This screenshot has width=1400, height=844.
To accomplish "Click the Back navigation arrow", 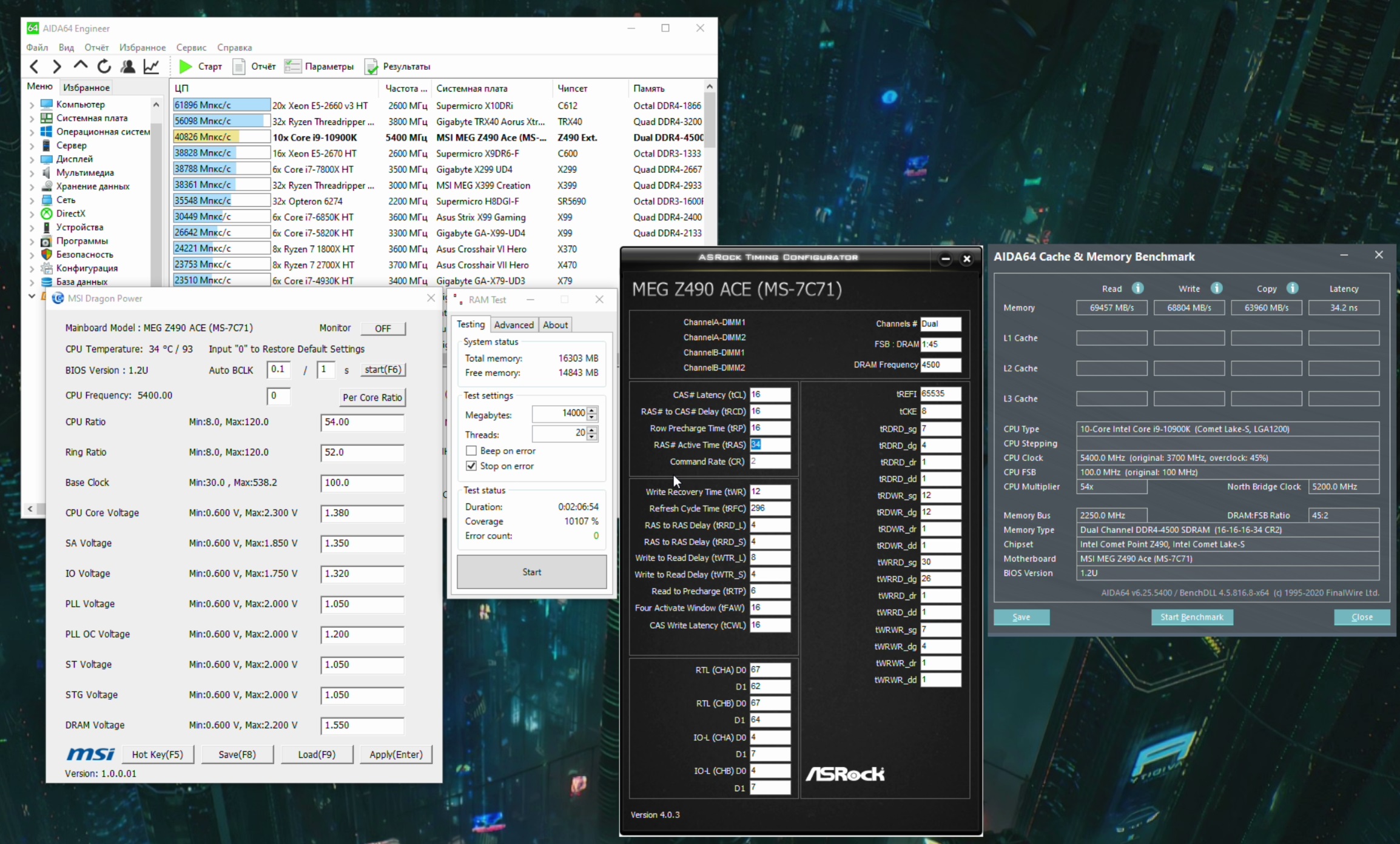I will pos(35,66).
